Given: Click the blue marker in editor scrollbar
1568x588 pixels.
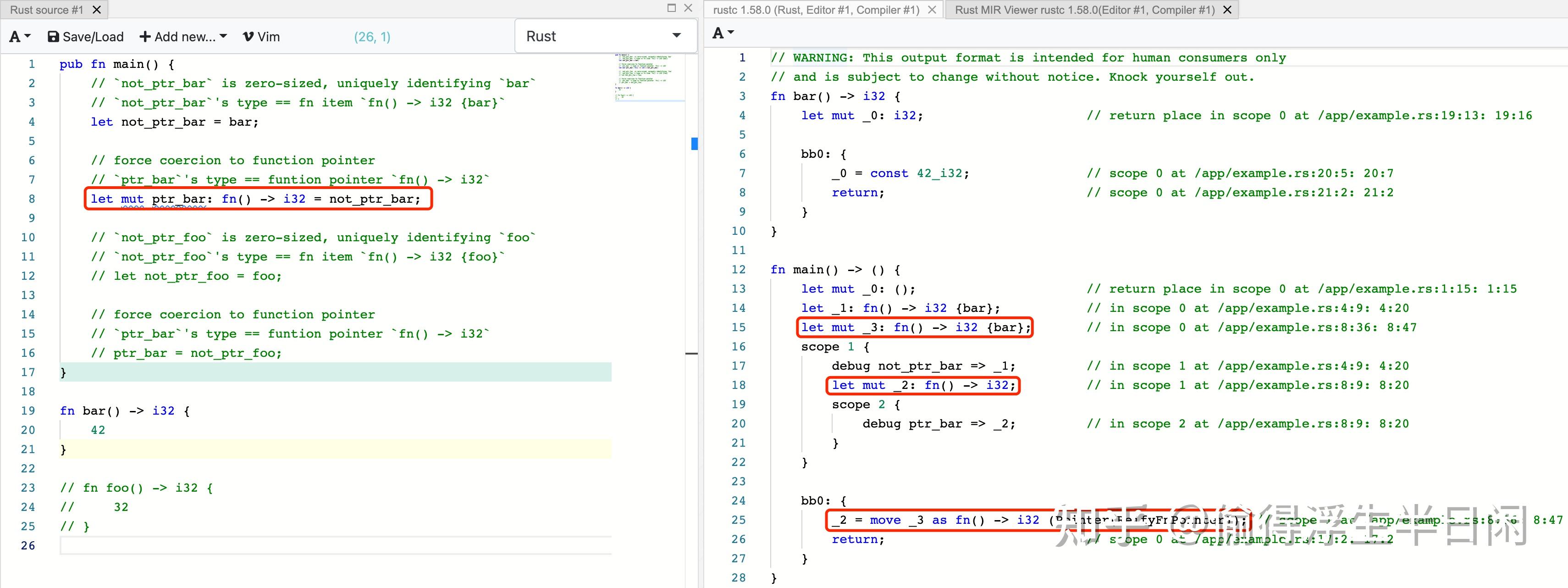Looking at the screenshot, I should [x=694, y=144].
